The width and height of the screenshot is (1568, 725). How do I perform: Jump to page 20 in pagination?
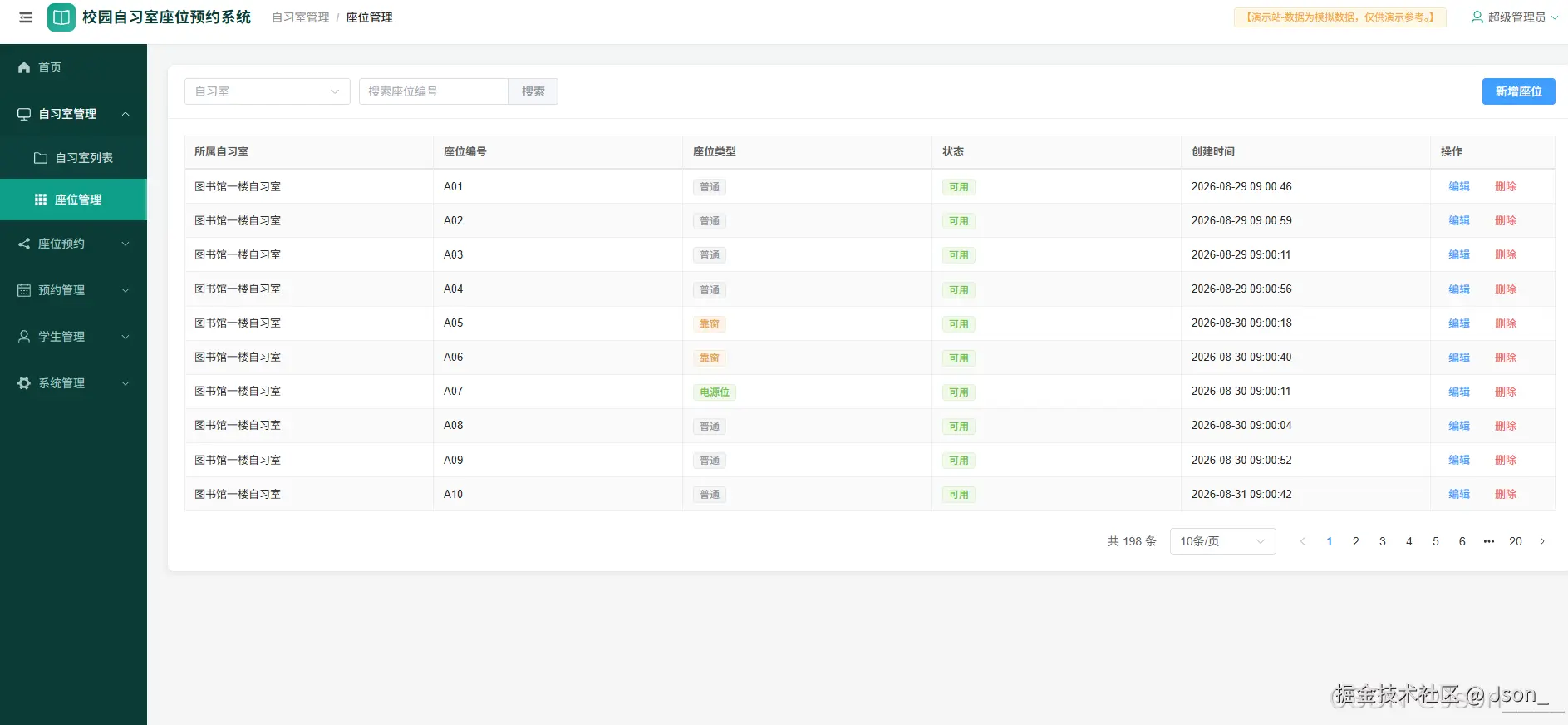point(1516,541)
